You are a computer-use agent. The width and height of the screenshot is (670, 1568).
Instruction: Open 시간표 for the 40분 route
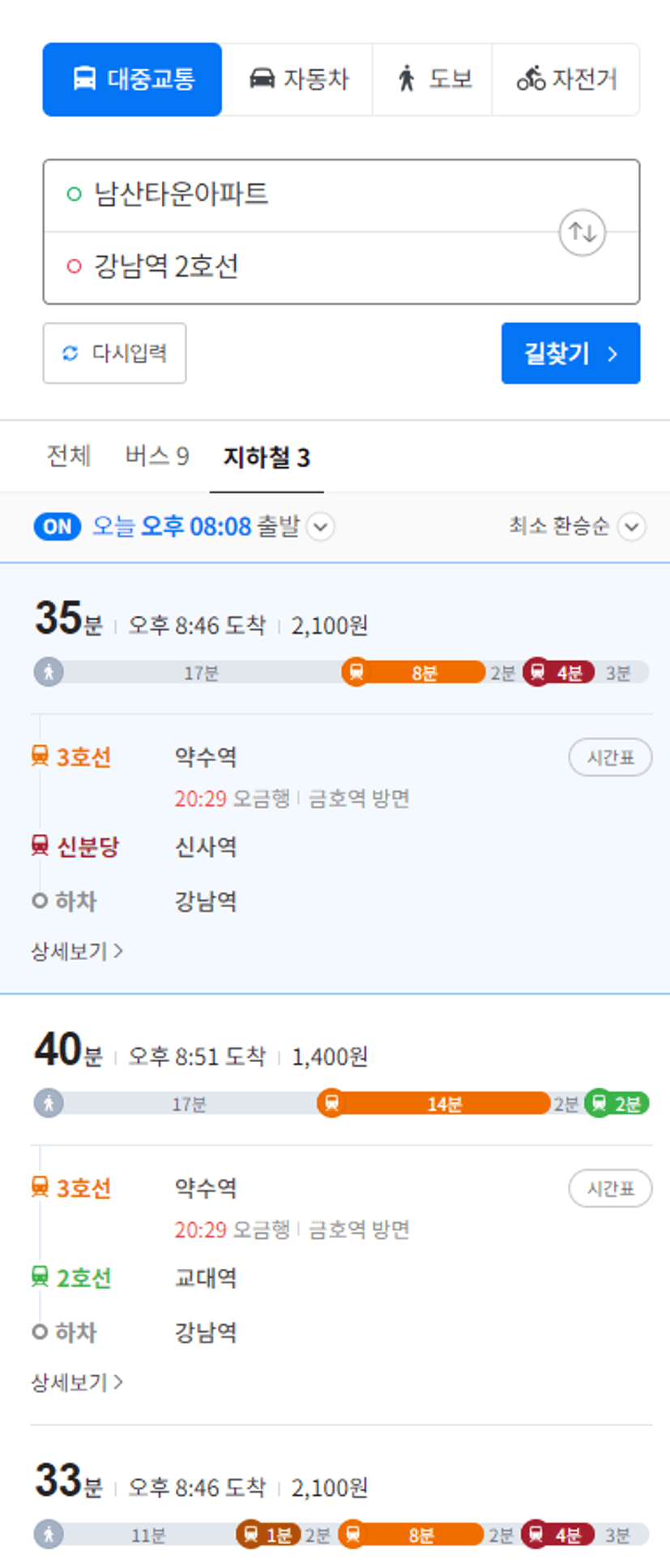(x=610, y=1189)
